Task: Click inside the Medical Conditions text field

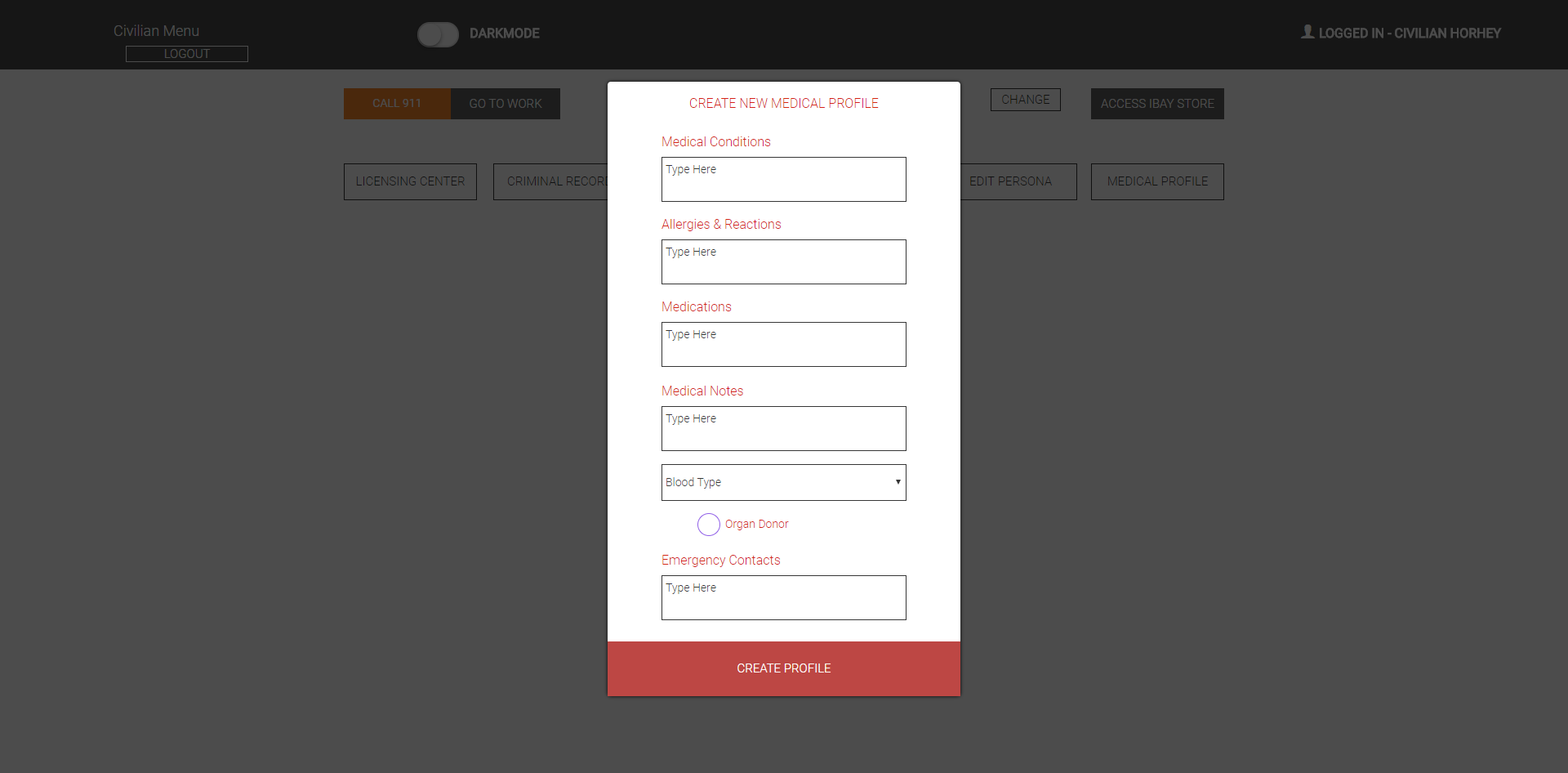Action: [x=783, y=179]
